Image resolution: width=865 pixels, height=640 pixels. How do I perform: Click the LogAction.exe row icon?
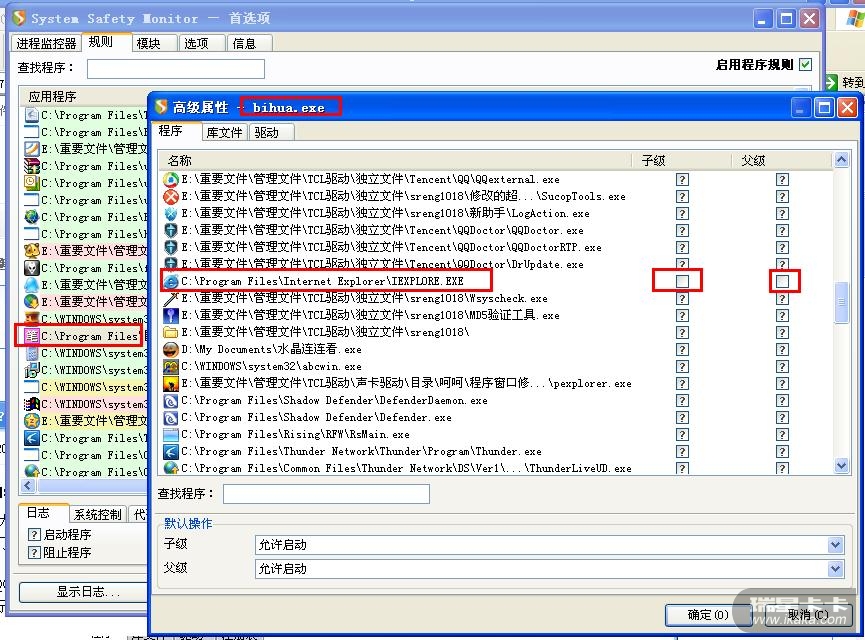pos(171,214)
